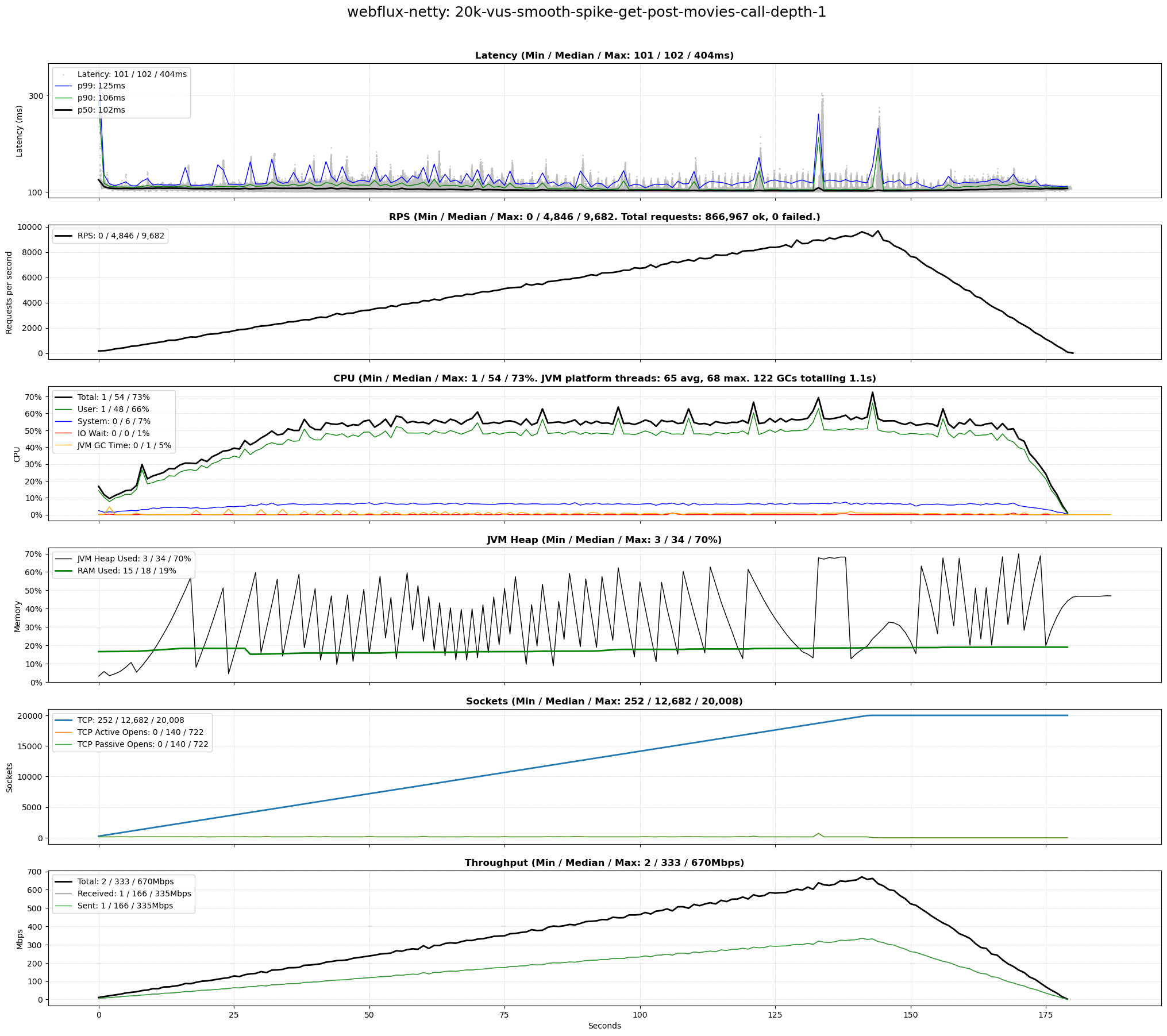This screenshot has width=1167, height=1036.
Task: Click the 700 tick on the Throughput axis
Action: [x=35, y=872]
